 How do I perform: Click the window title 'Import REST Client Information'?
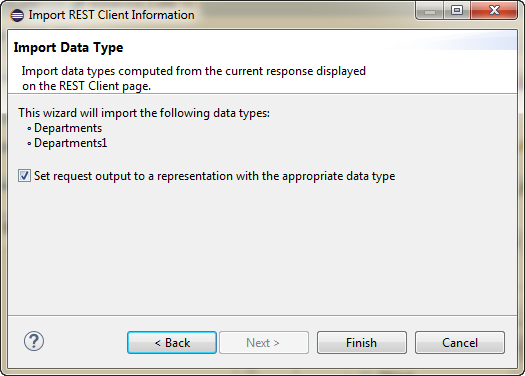(x=111, y=15)
